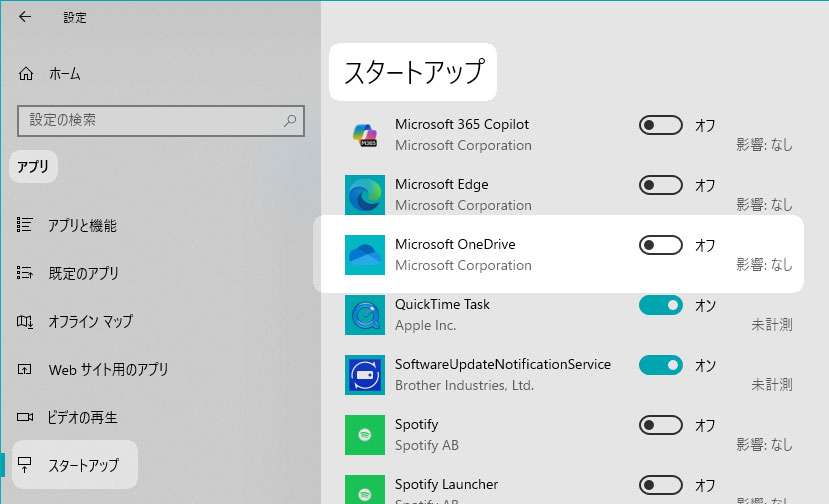The width and height of the screenshot is (829, 504).
Task: Go to ホーム in Settings
Action: [64, 74]
